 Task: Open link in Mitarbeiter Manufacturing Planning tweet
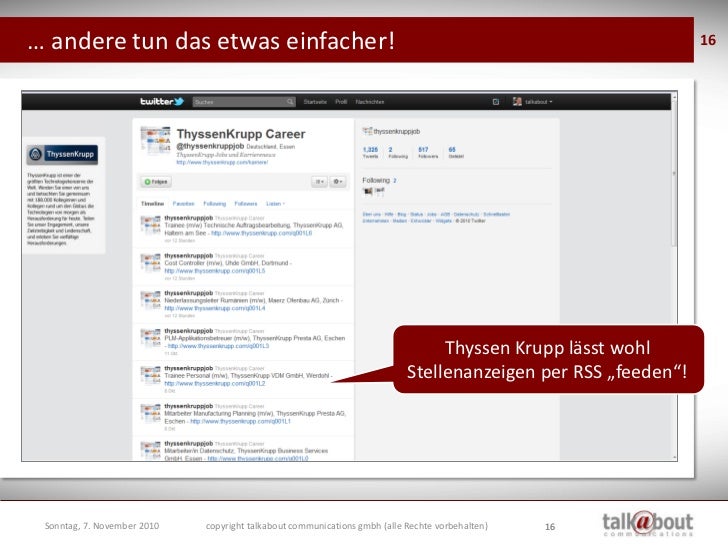pos(240,421)
